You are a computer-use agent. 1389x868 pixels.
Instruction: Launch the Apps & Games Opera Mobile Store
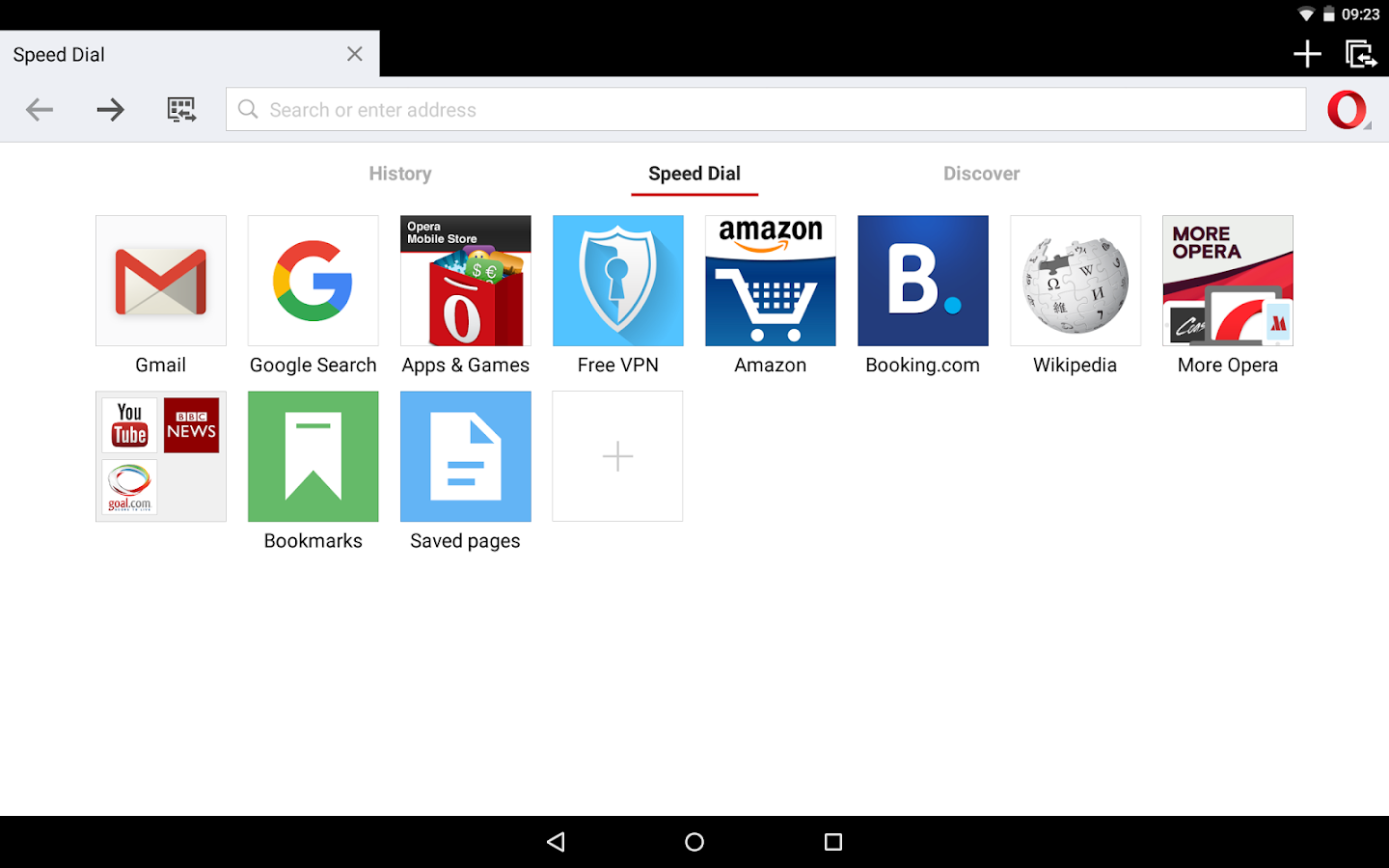pyautogui.click(x=465, y=281)
